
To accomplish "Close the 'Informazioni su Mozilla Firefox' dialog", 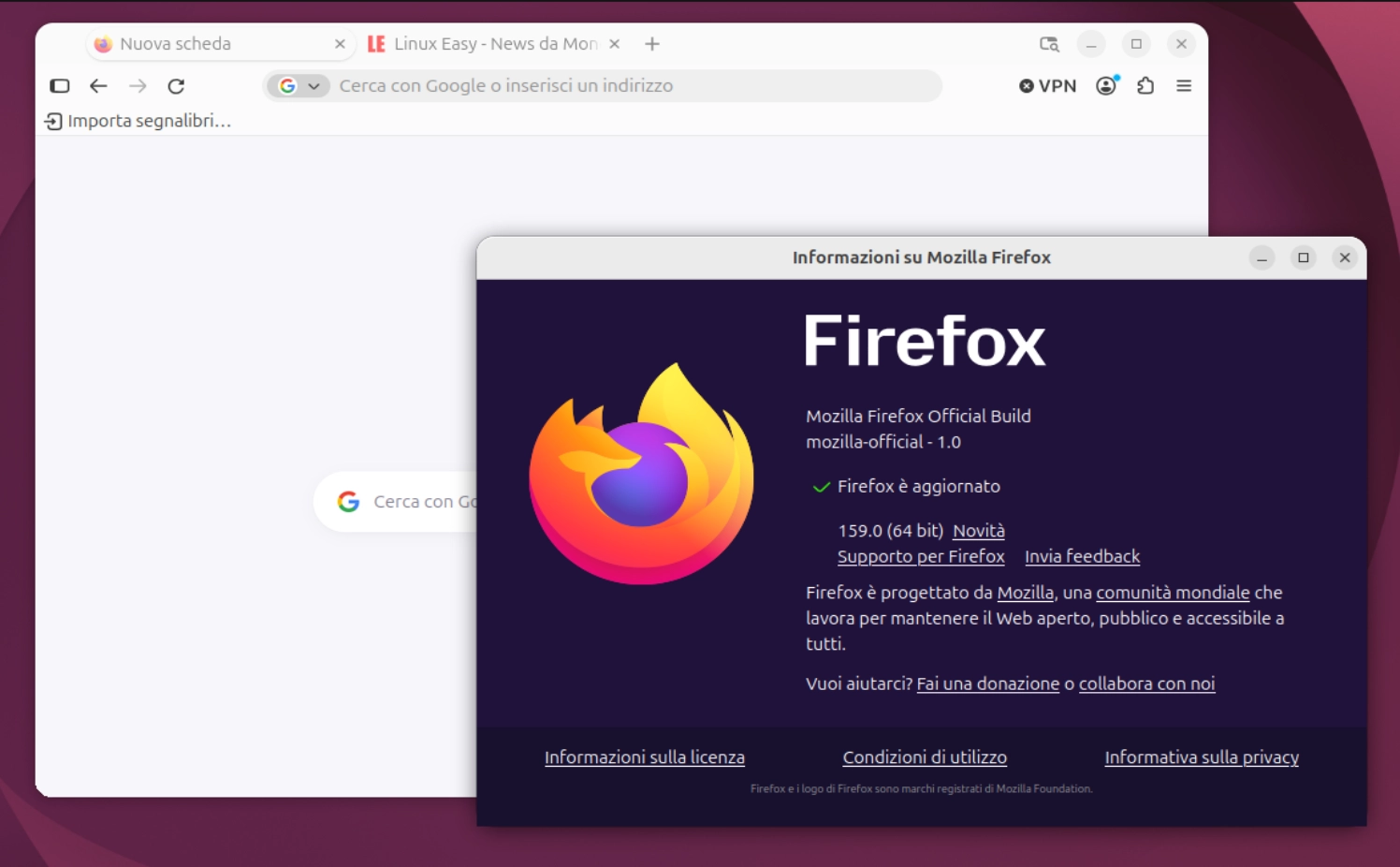I will tap(1345, 257).
